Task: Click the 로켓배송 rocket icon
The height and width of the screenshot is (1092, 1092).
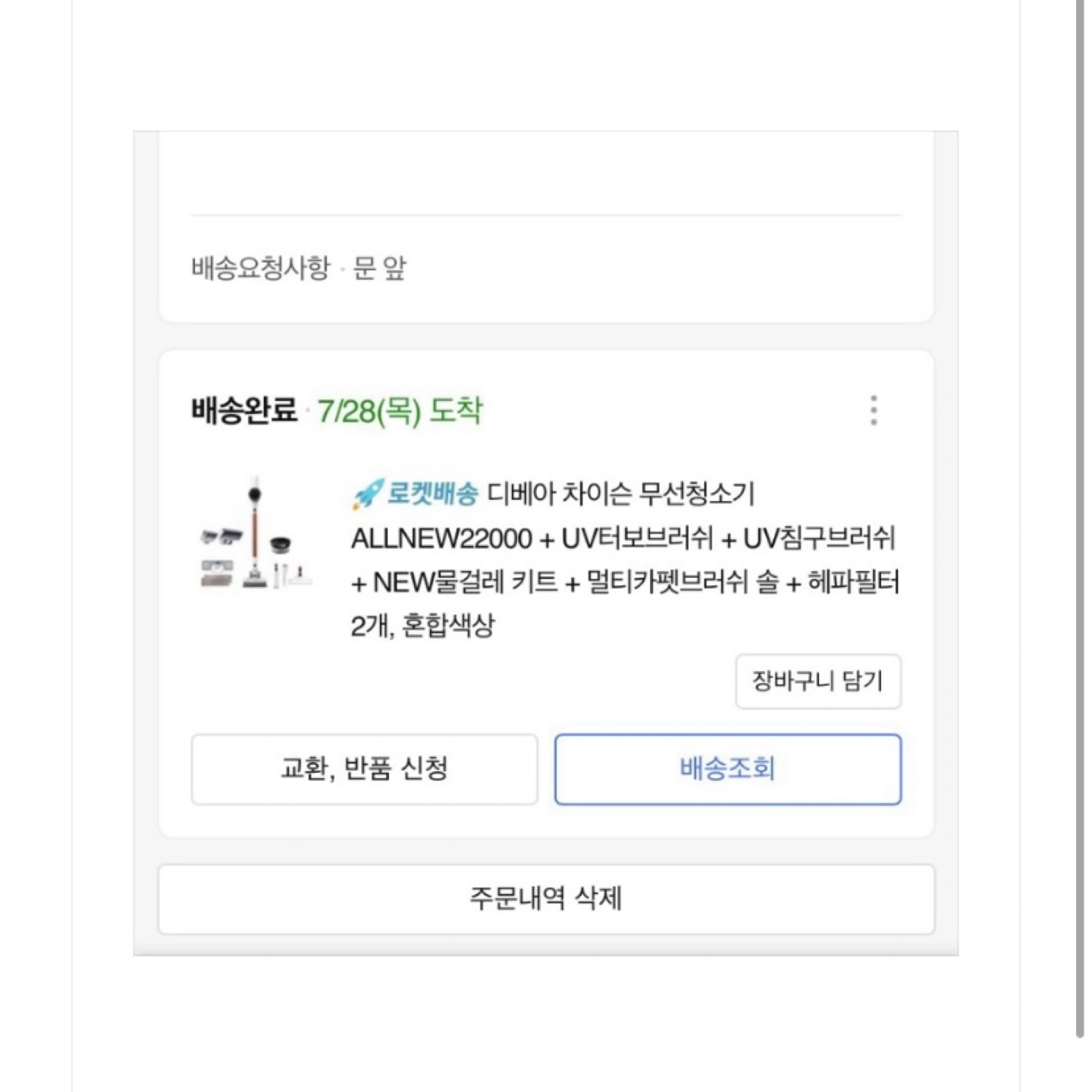Action: coord(366,491)
